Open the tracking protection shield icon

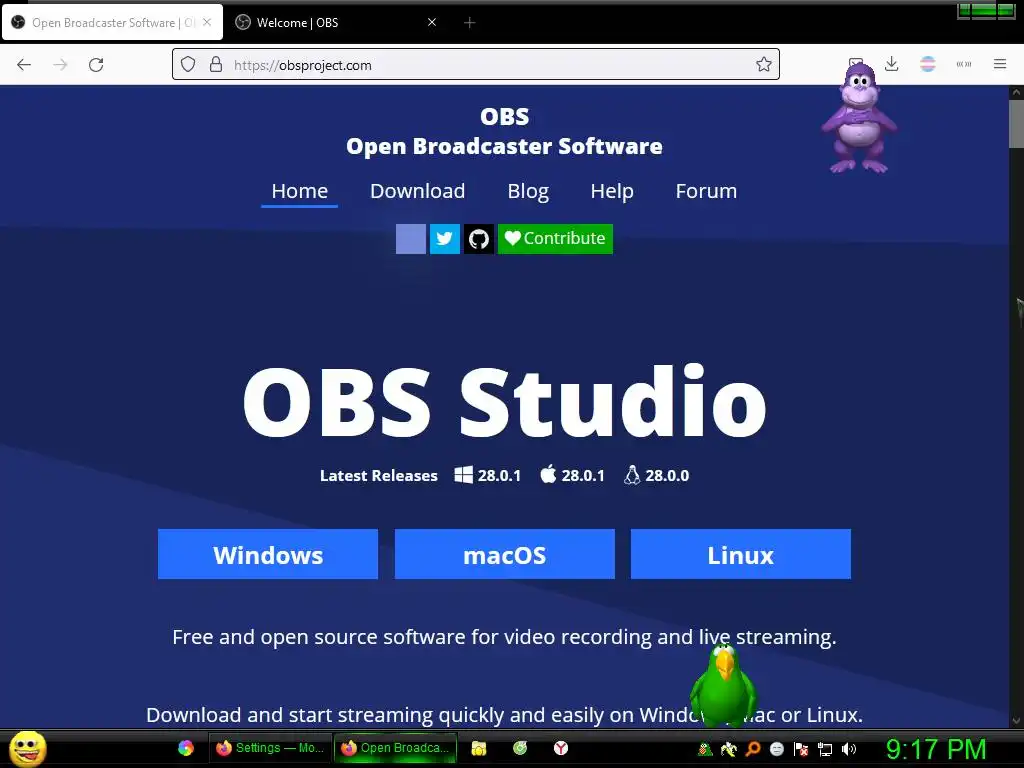point(188,65)
